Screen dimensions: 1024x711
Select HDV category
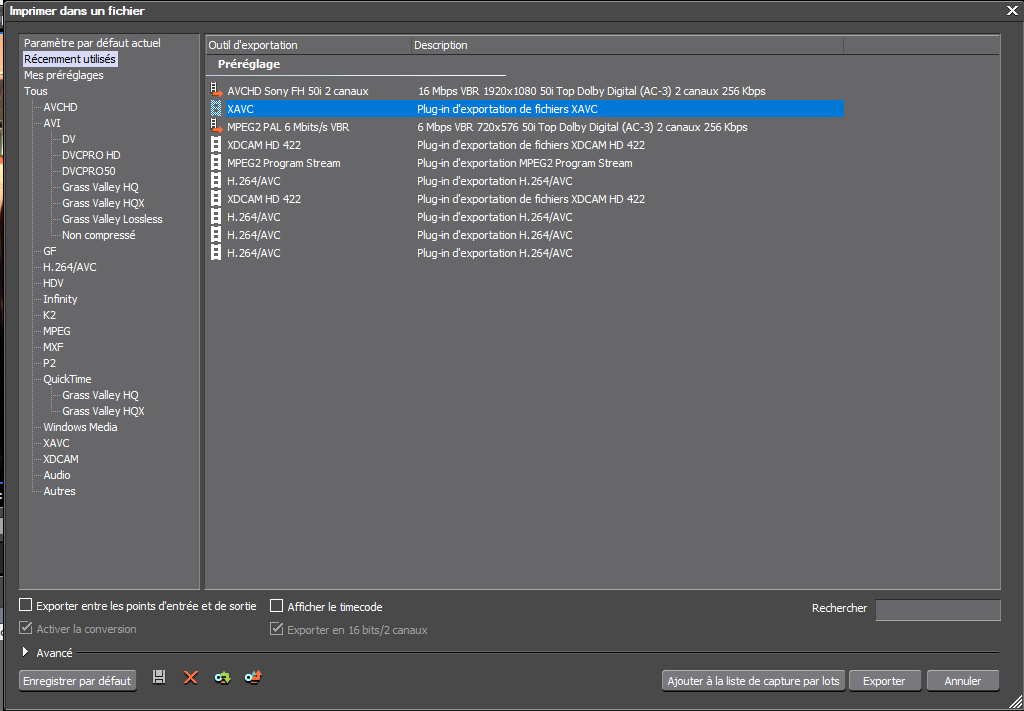(x=53, y=283)
